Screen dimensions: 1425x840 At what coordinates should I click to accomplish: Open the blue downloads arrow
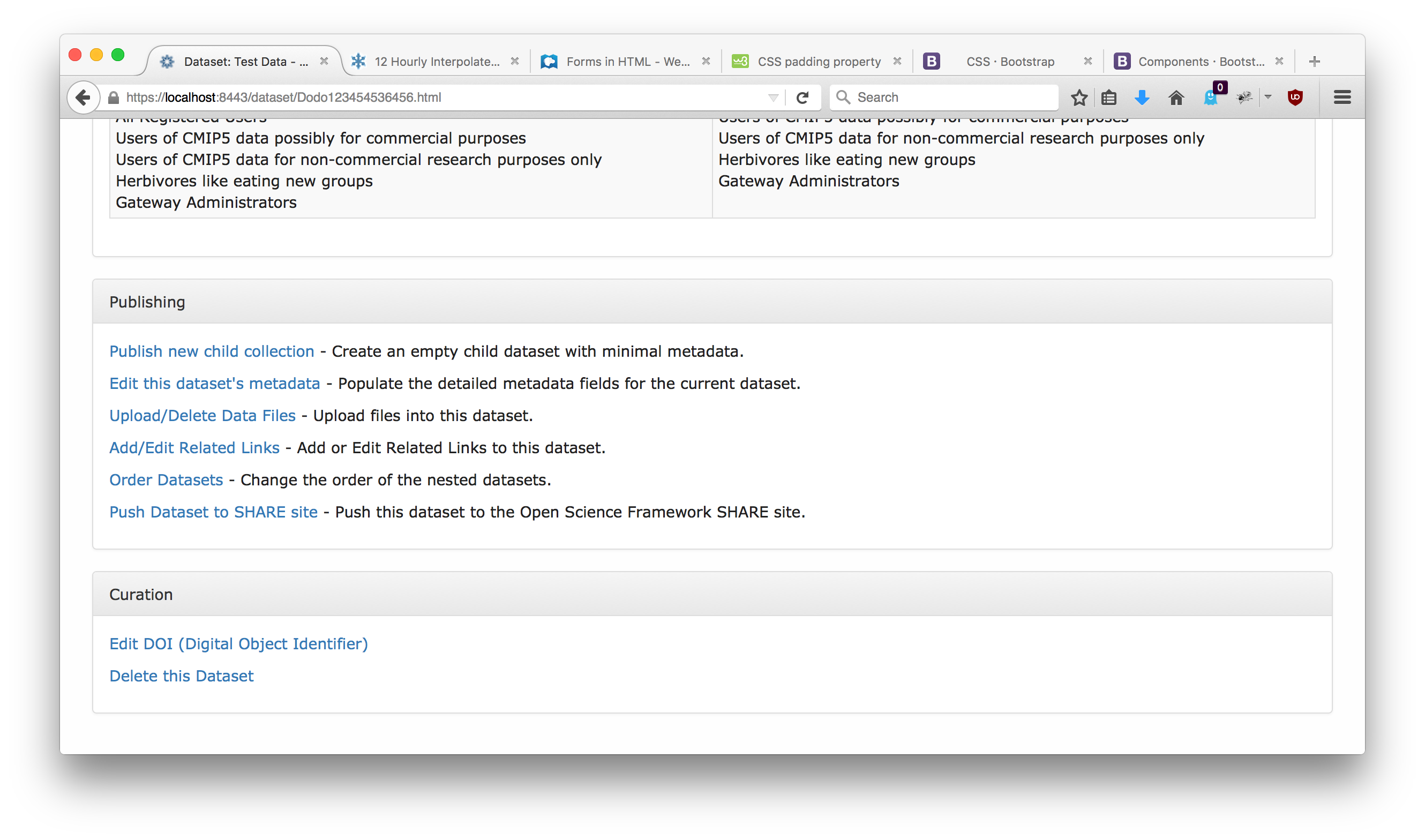tap(1142, 97)
